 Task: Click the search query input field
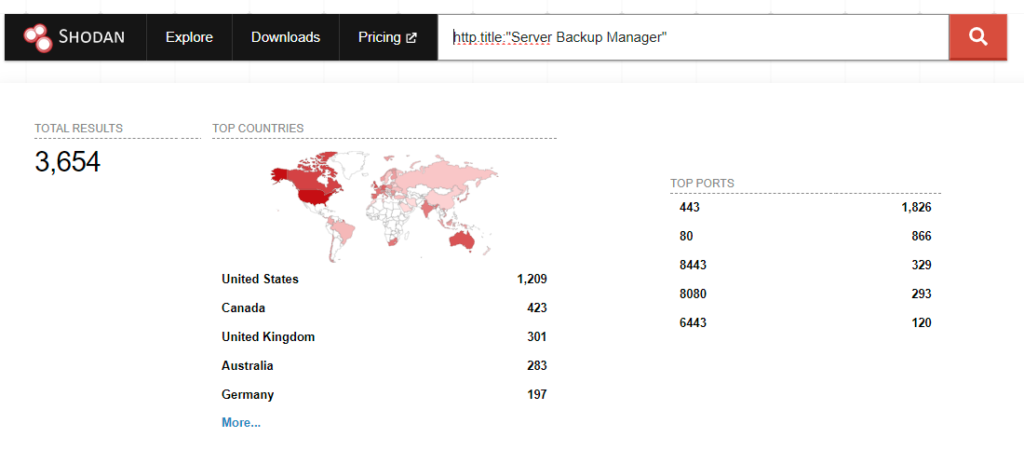[x=693, y=37]
